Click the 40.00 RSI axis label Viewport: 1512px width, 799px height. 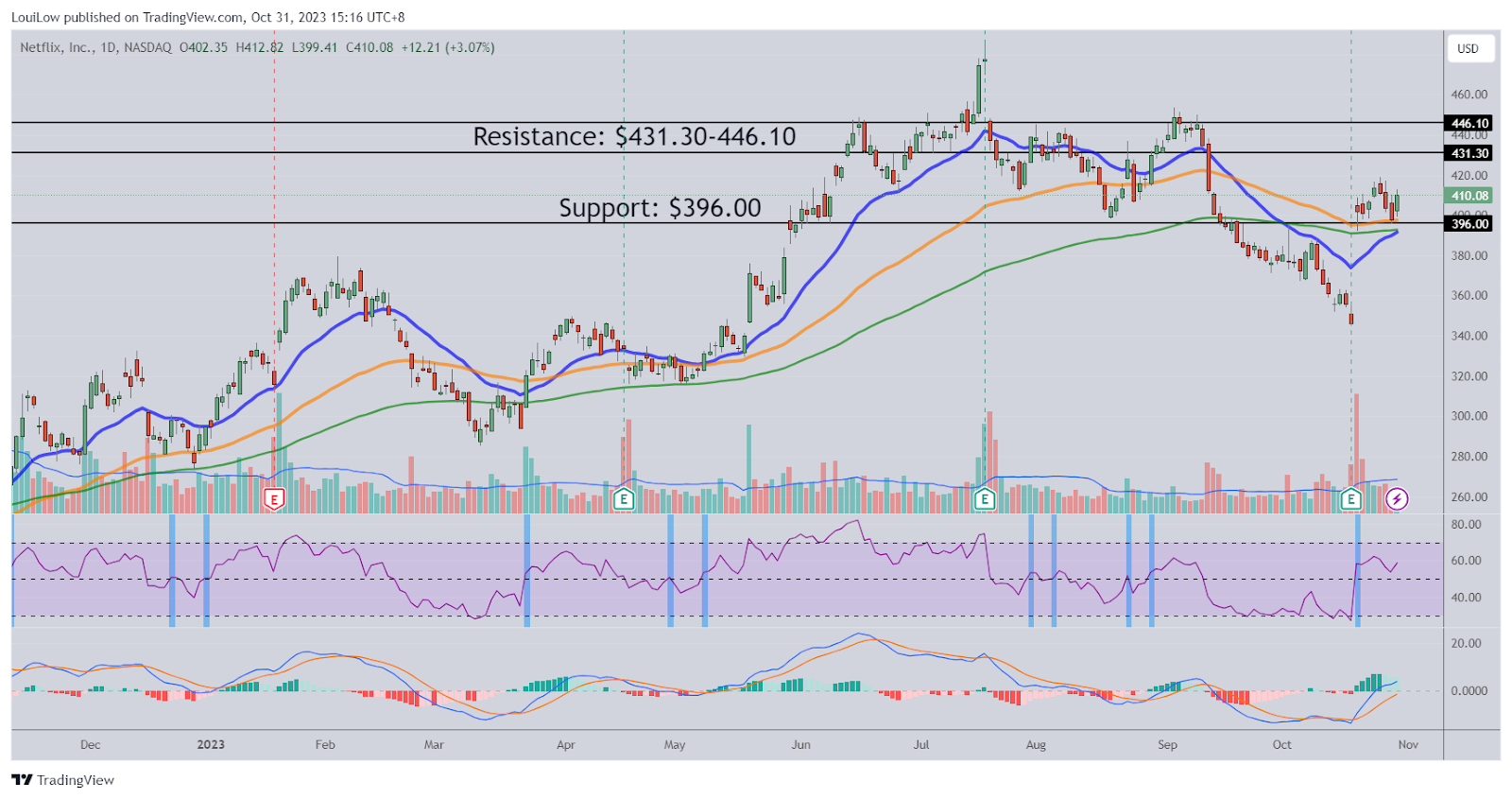click(x=1467, y=598)
